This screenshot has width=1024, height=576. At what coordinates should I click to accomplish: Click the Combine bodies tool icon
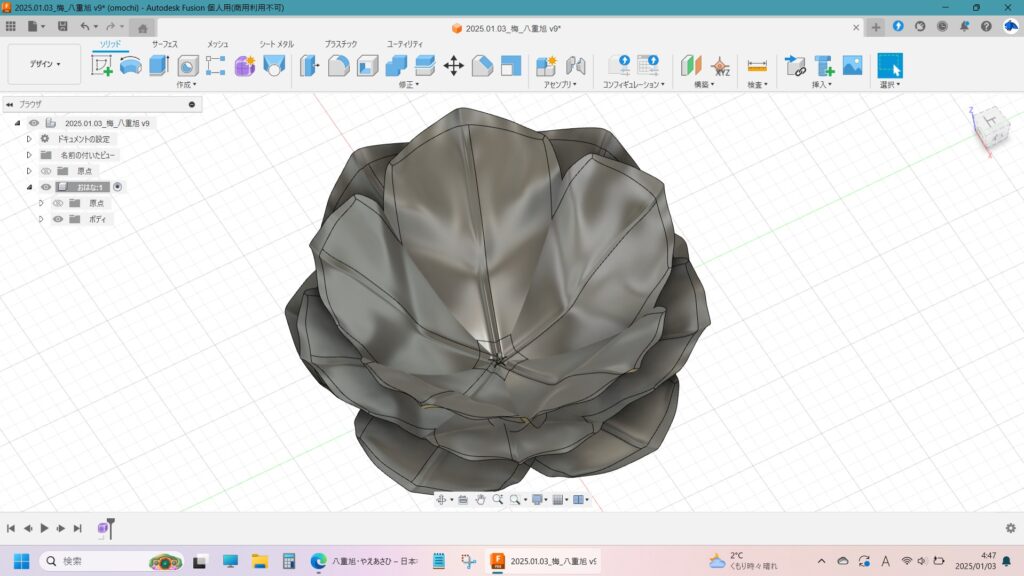tap(396, 66)
